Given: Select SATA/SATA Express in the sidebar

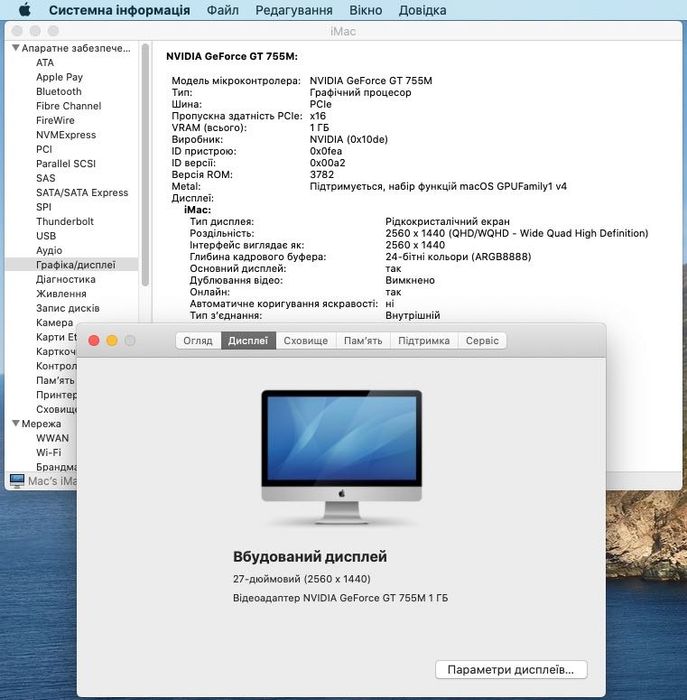Looking at the screenshot, I should pos(82,192).
